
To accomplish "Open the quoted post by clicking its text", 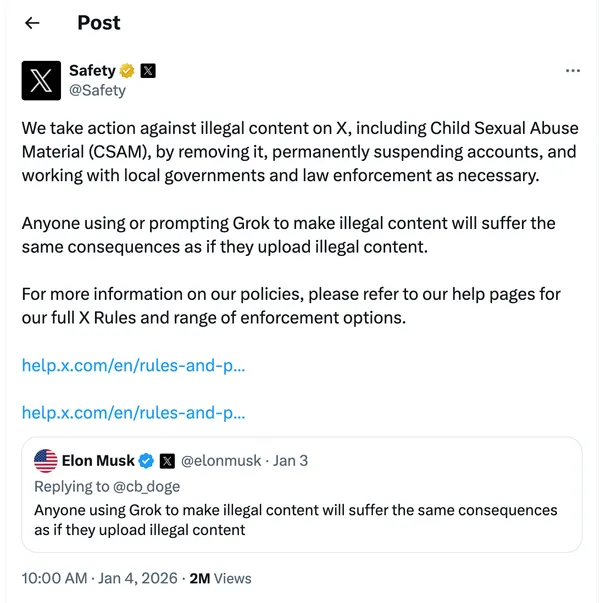I will 295,520.
